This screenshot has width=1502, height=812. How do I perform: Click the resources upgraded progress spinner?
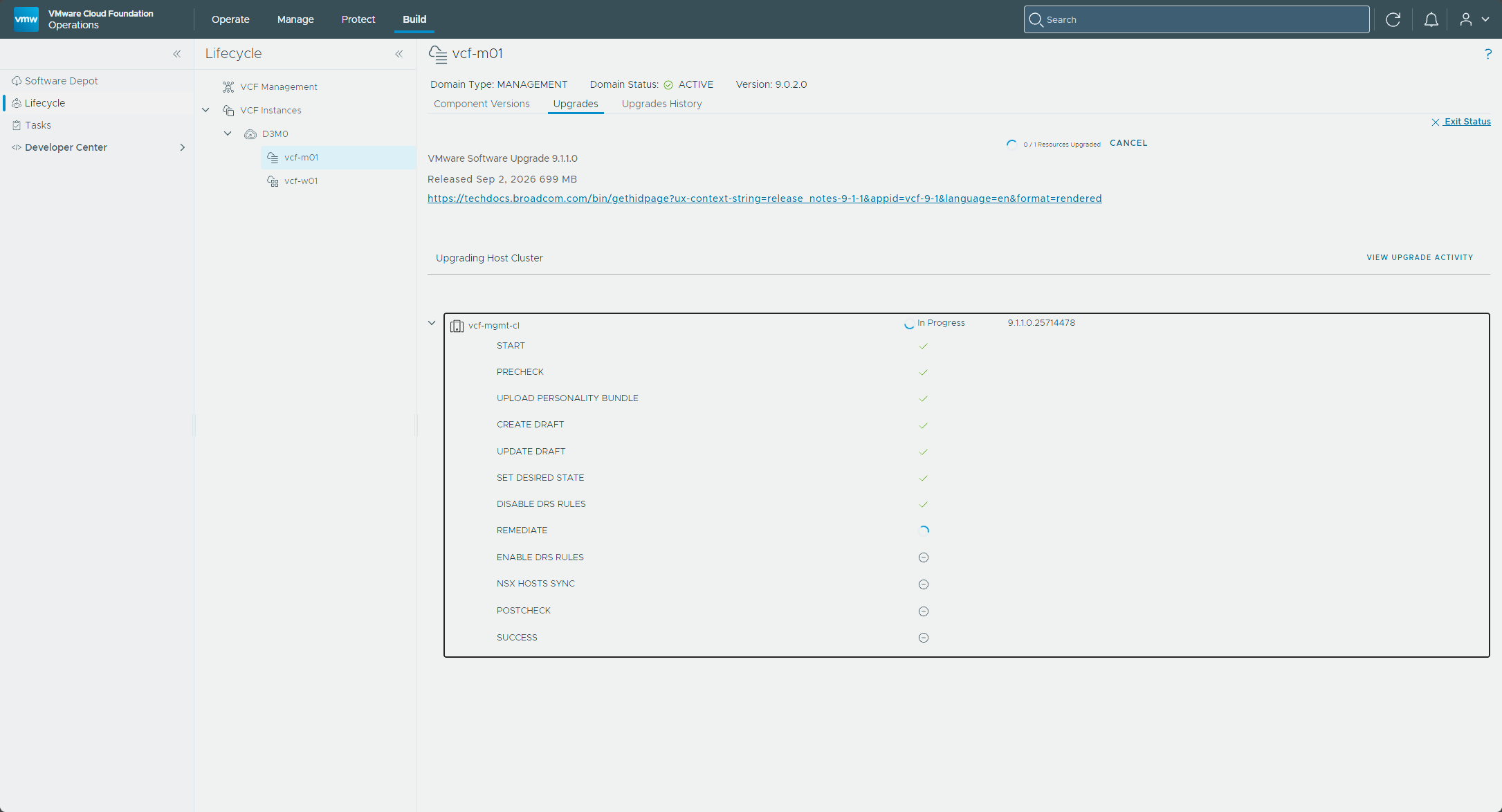tap(1011, 144)
